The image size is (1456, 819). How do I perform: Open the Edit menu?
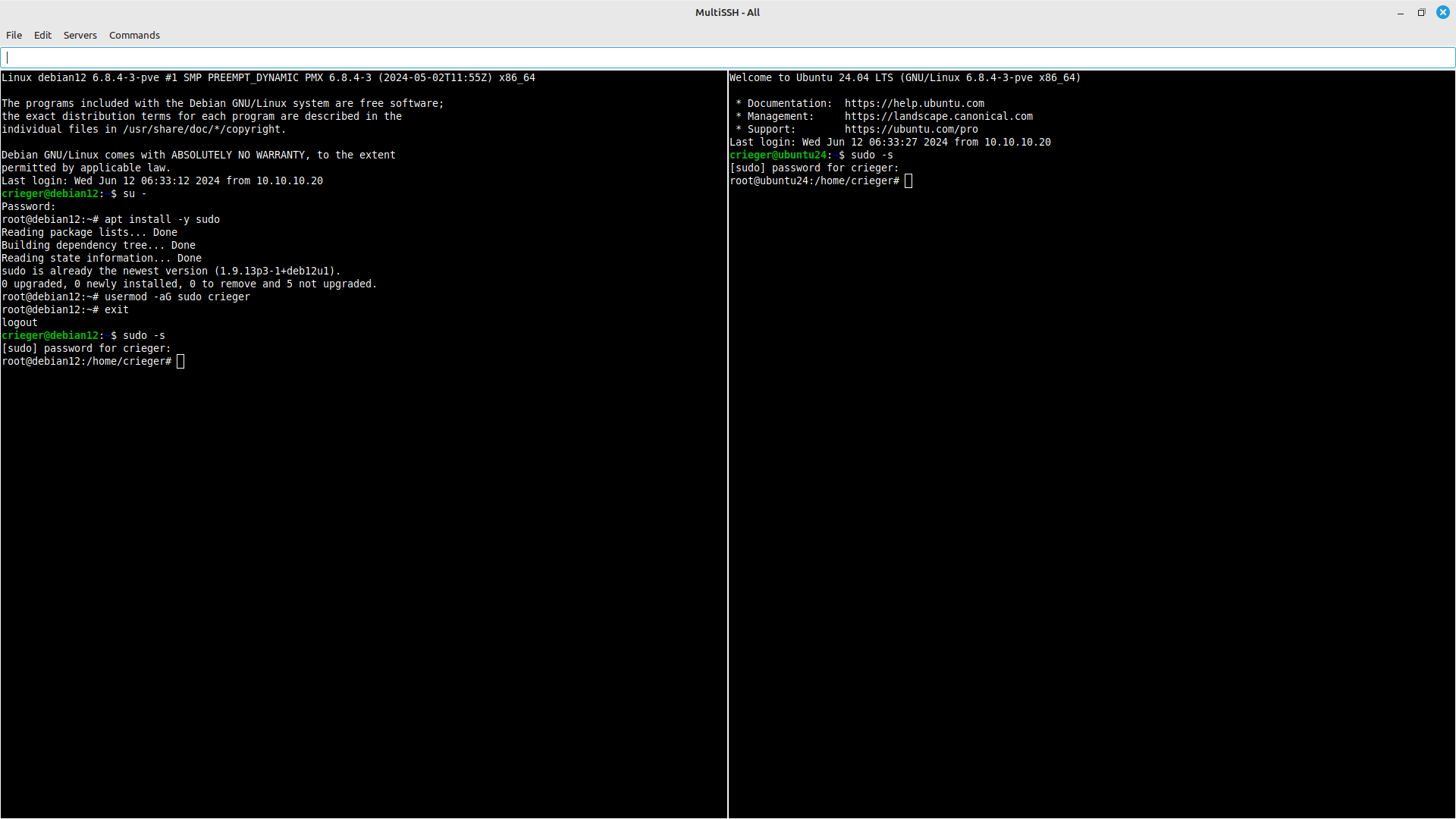click(42, 35)
